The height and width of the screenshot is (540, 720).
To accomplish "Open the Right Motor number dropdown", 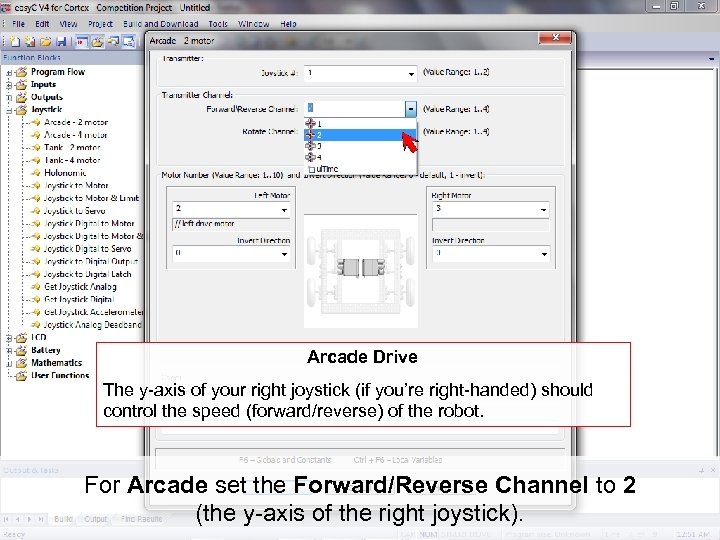I will click(x=544, y=210).
